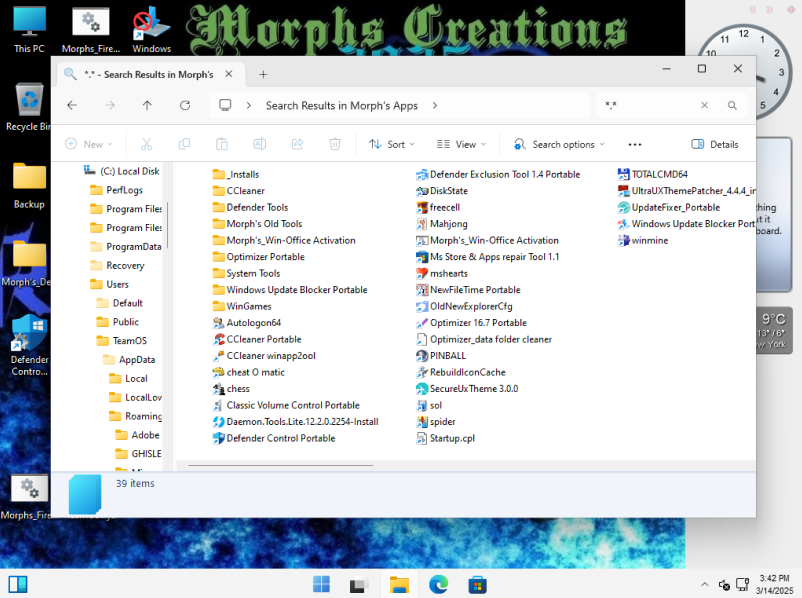Add a new tab with plus

pyautogui.click(x=263, y=75)
